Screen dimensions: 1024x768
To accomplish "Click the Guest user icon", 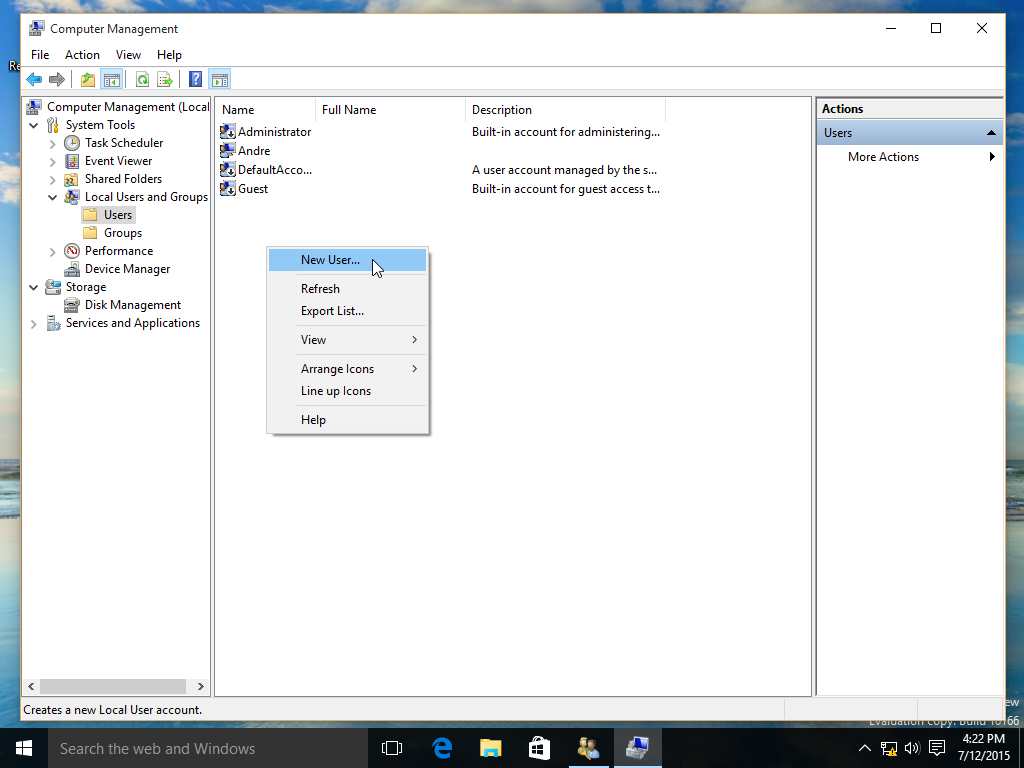I will point(227,189).
